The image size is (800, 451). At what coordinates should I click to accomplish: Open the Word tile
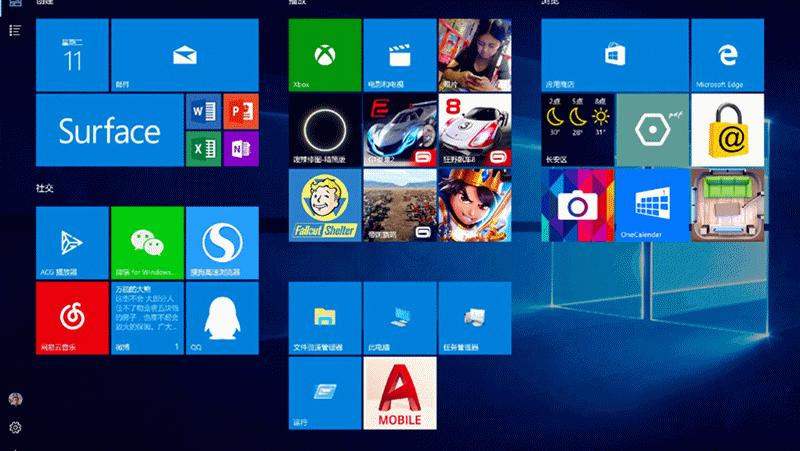click(x=202, y=111)
